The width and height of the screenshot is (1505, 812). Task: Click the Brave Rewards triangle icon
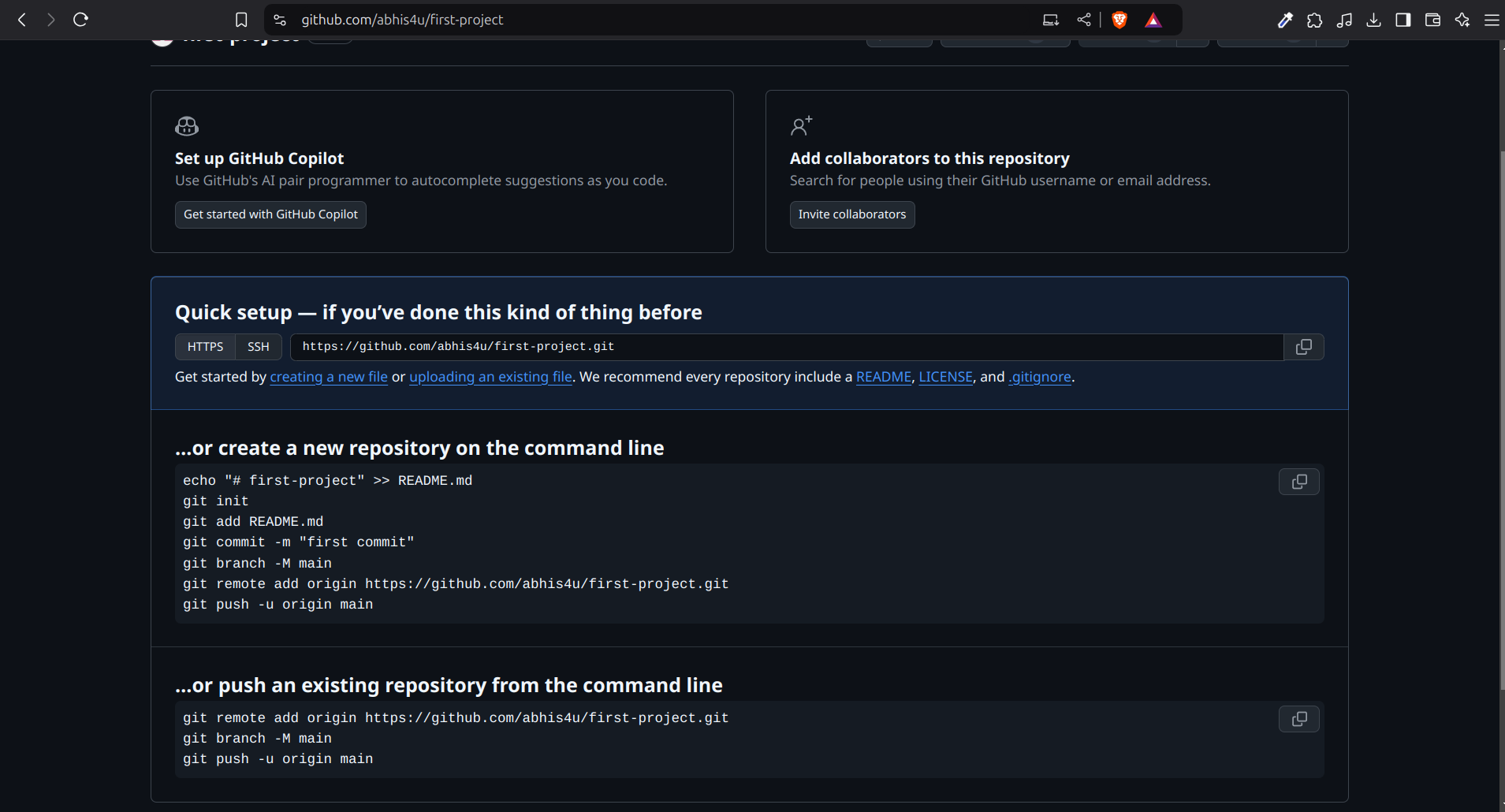1153,20
